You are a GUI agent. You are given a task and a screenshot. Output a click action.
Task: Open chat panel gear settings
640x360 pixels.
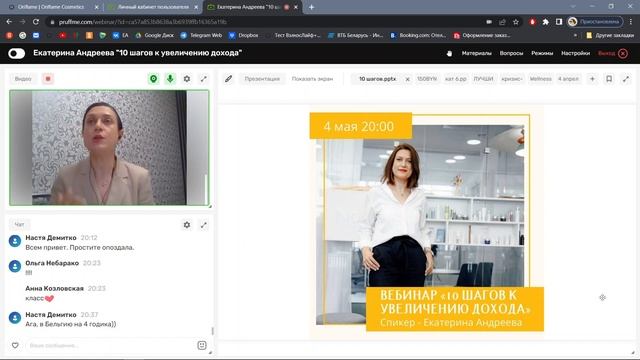pos(187,224)
